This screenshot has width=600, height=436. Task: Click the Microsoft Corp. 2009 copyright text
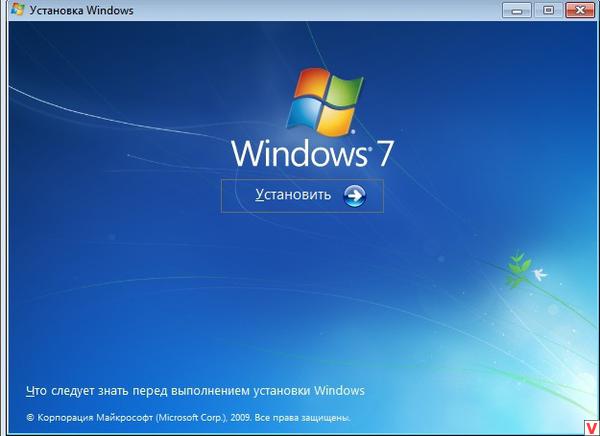188,418
